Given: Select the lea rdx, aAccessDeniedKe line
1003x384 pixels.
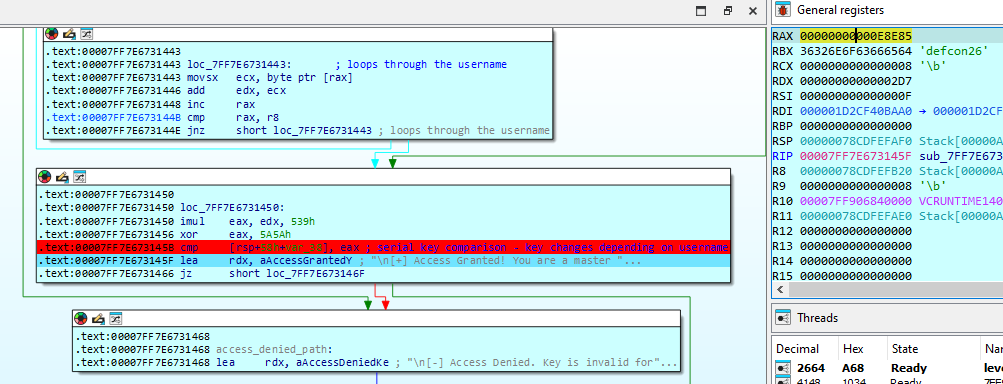Looking at the screenshot, I should tap(375, 363).
